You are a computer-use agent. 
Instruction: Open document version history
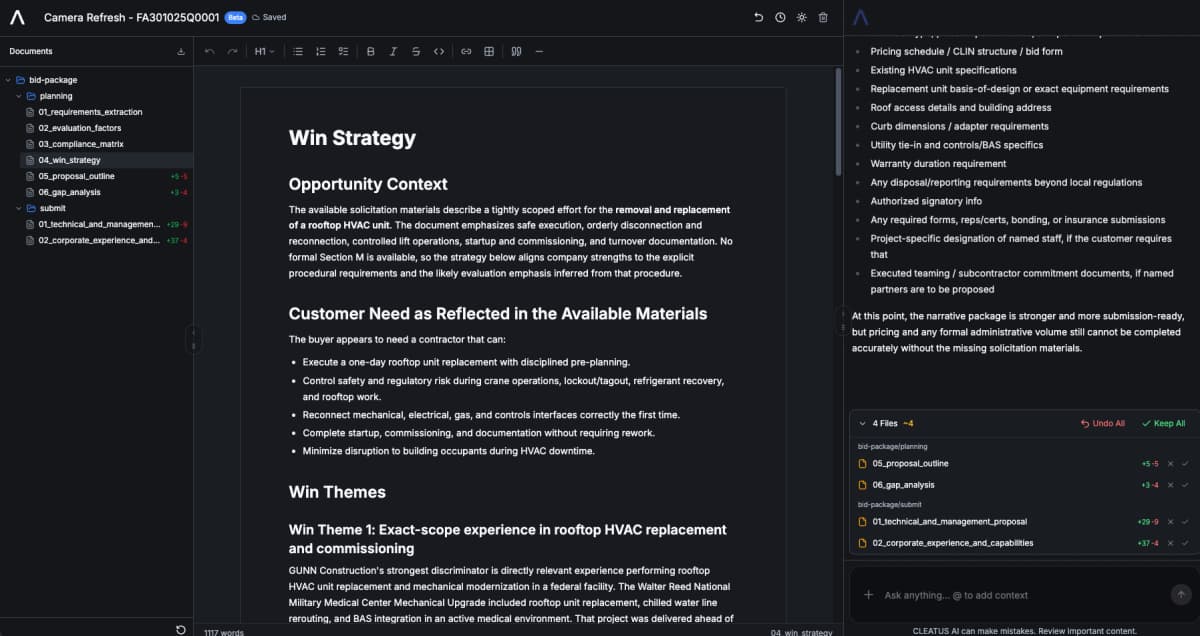[780, 17]
